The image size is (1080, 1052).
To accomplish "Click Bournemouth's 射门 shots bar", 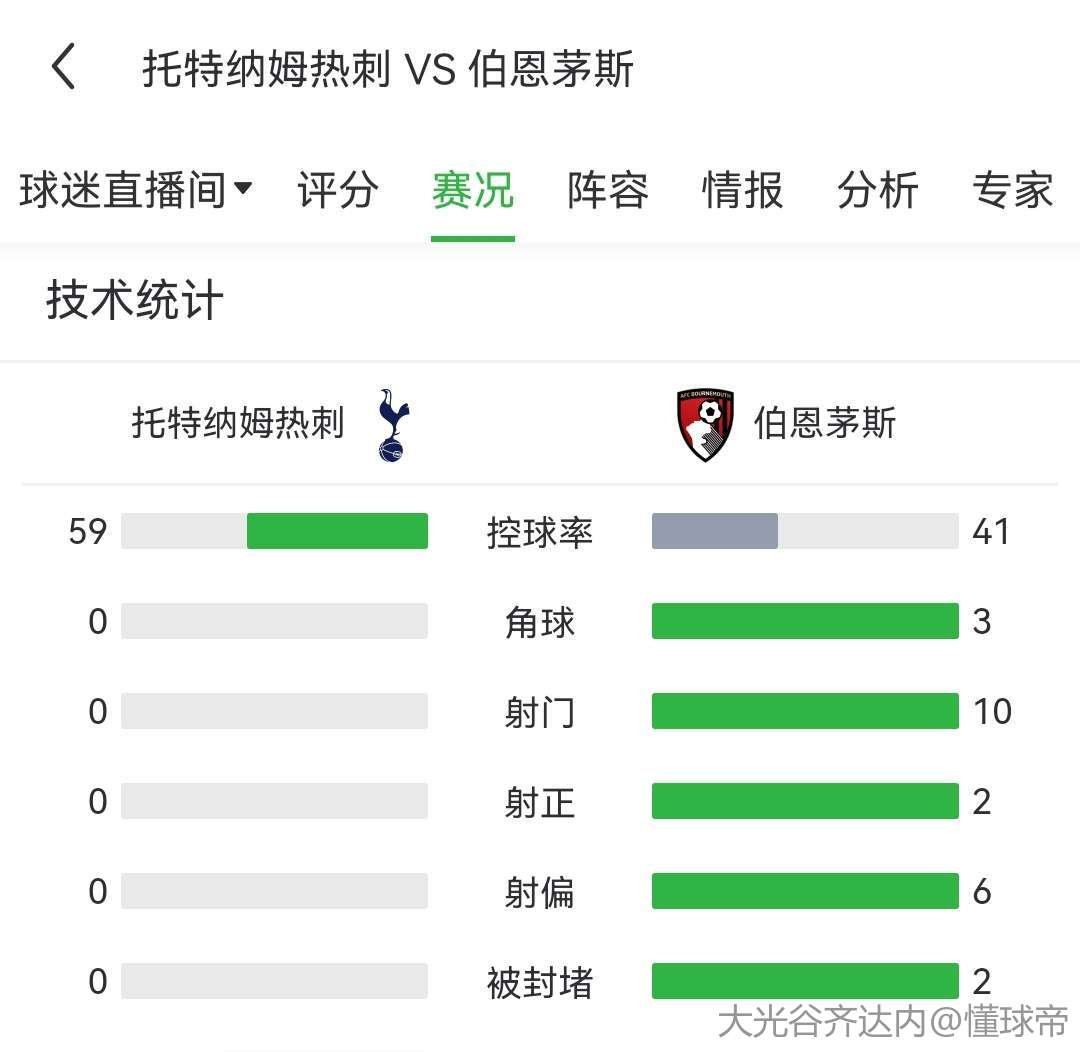I will tap(805, 711).
